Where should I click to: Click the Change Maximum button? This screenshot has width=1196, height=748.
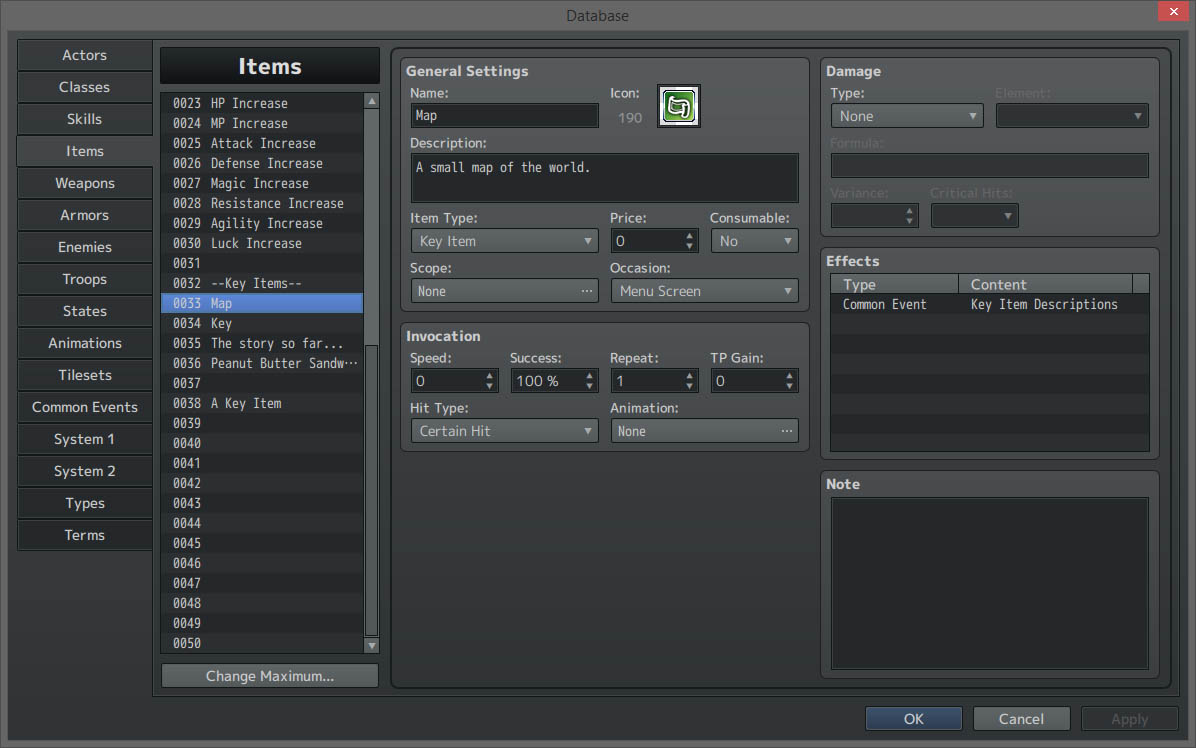[x=270, y=676]
